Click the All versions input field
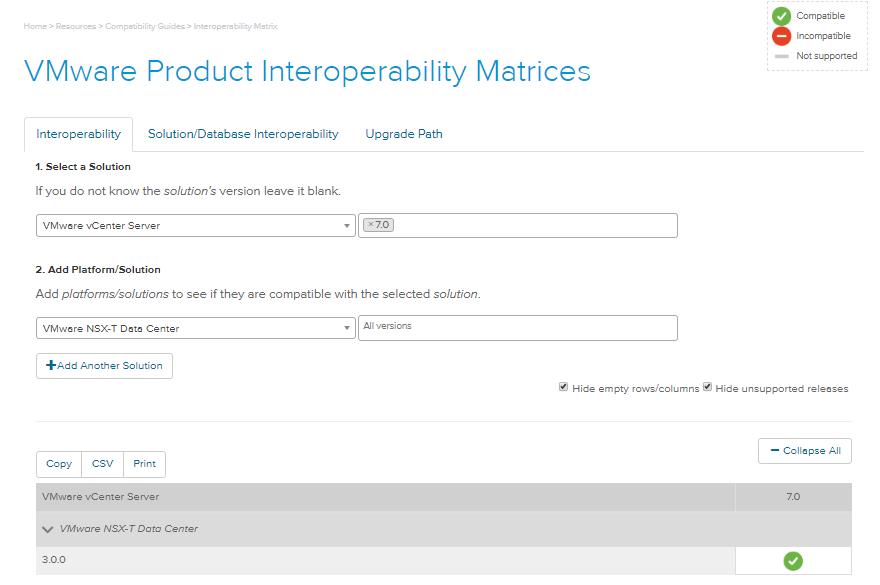This screenshot has width=880, height=585. (517, 328)
